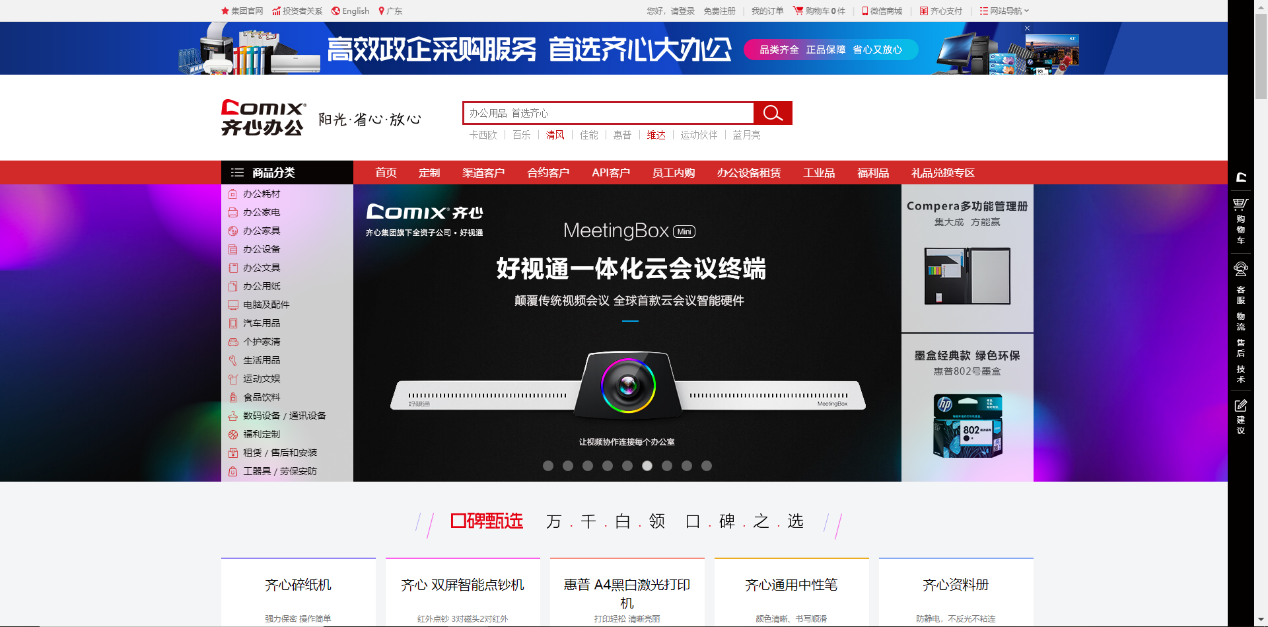Click the red search magnifier button

(x=773, y=113)
